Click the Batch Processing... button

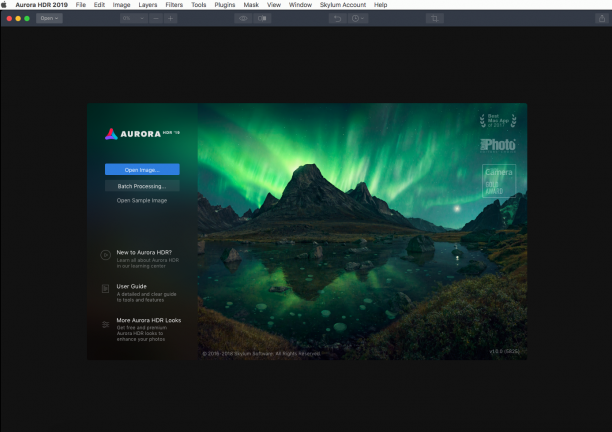point(142,186)
